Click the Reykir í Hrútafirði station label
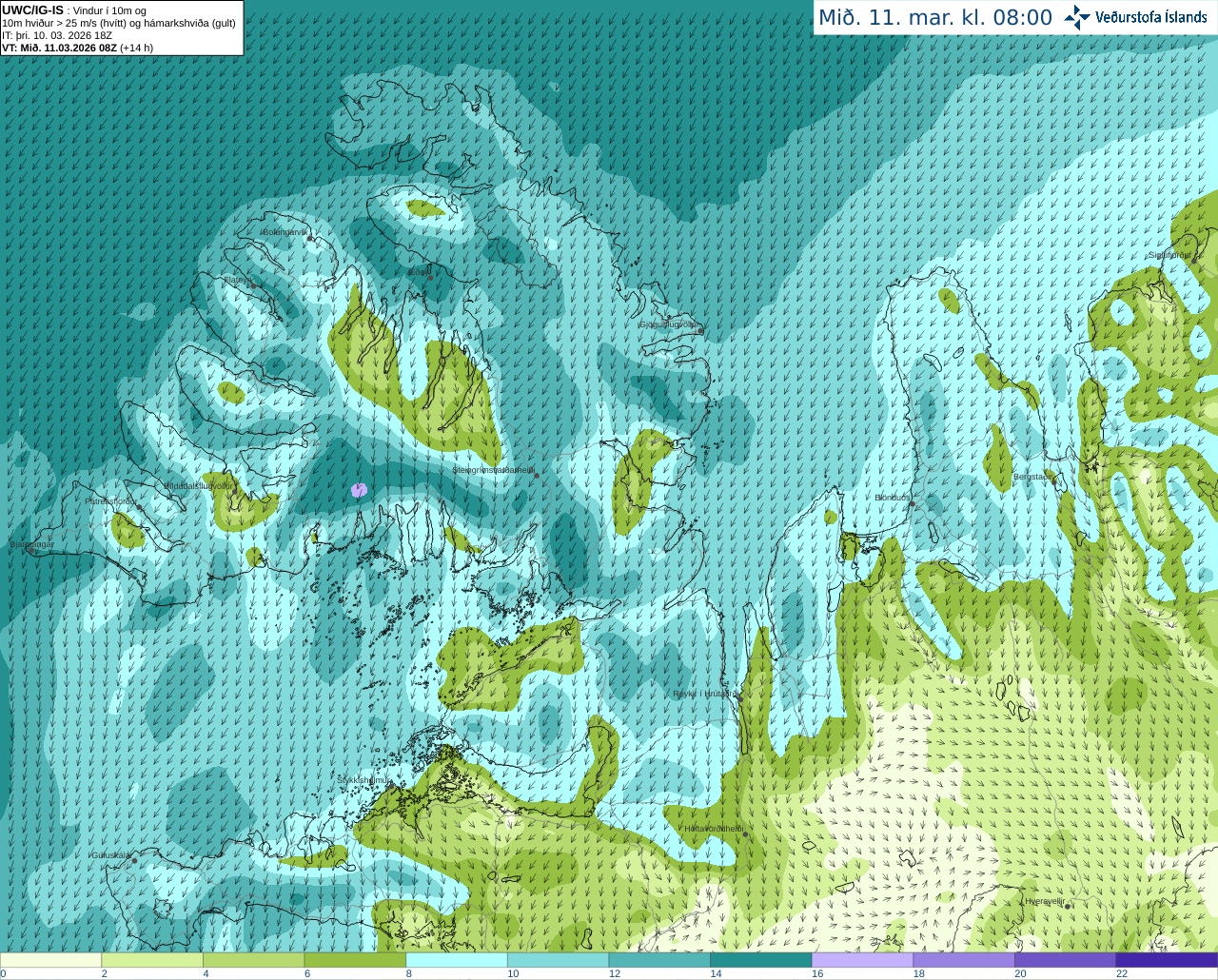Image resolution: width=1218 pixels, height=980 pixels. point(705,694)
